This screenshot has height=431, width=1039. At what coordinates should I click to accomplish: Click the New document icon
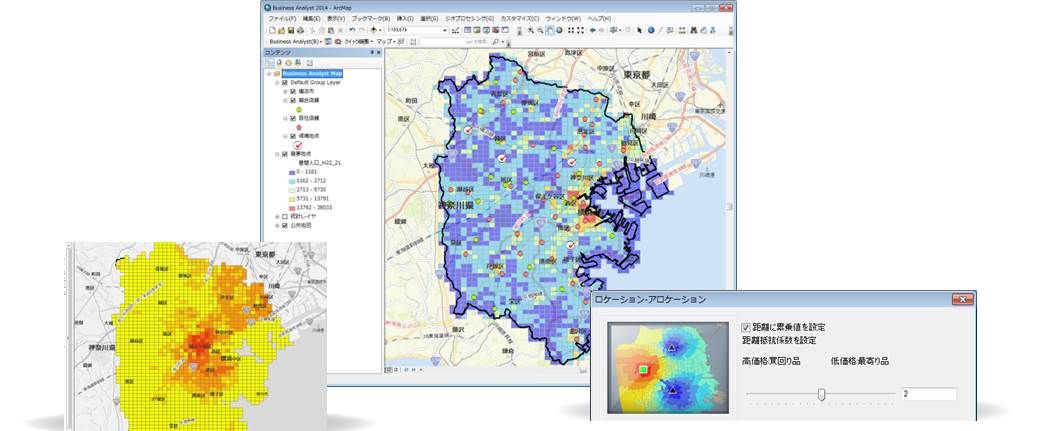click(272, 31)
